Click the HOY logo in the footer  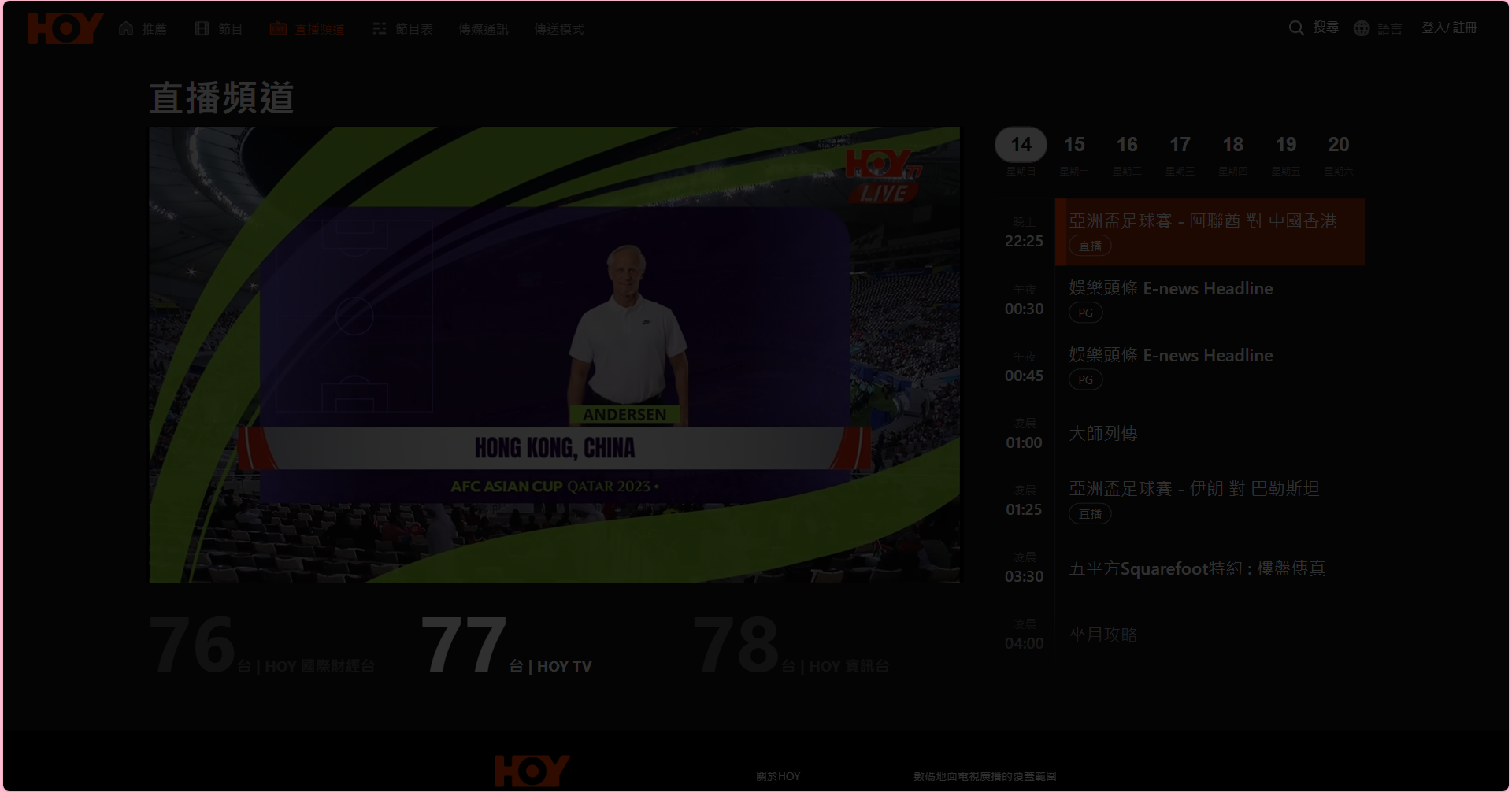(x=532, y=769)
